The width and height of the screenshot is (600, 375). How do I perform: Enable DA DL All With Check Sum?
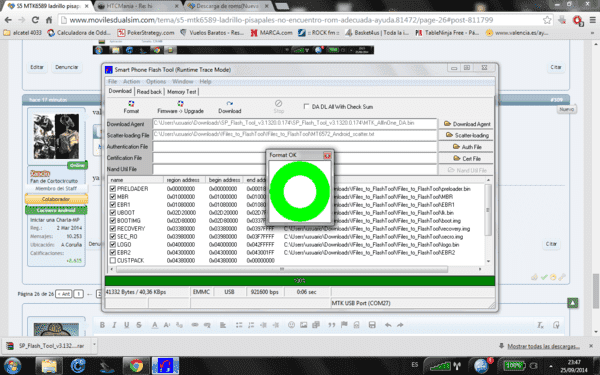coord(306,106)
